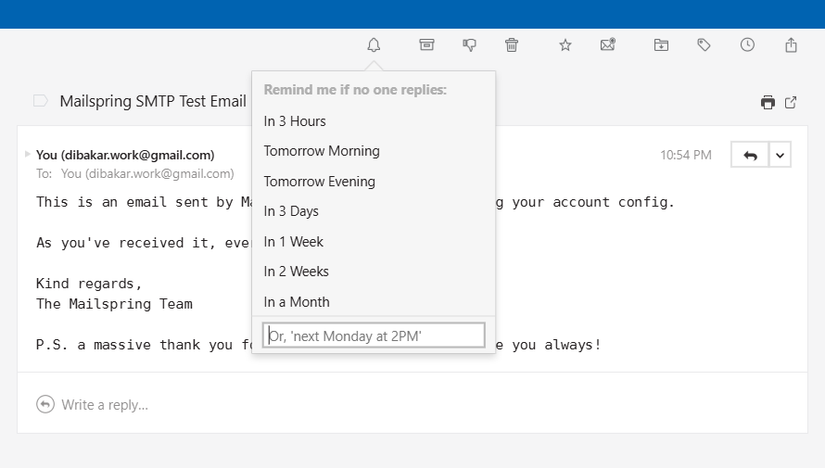Image resolution: width=825 pixels, height=468 pixels.
Task: Expand sender details triangle
Action: click(x=27, y=154)
